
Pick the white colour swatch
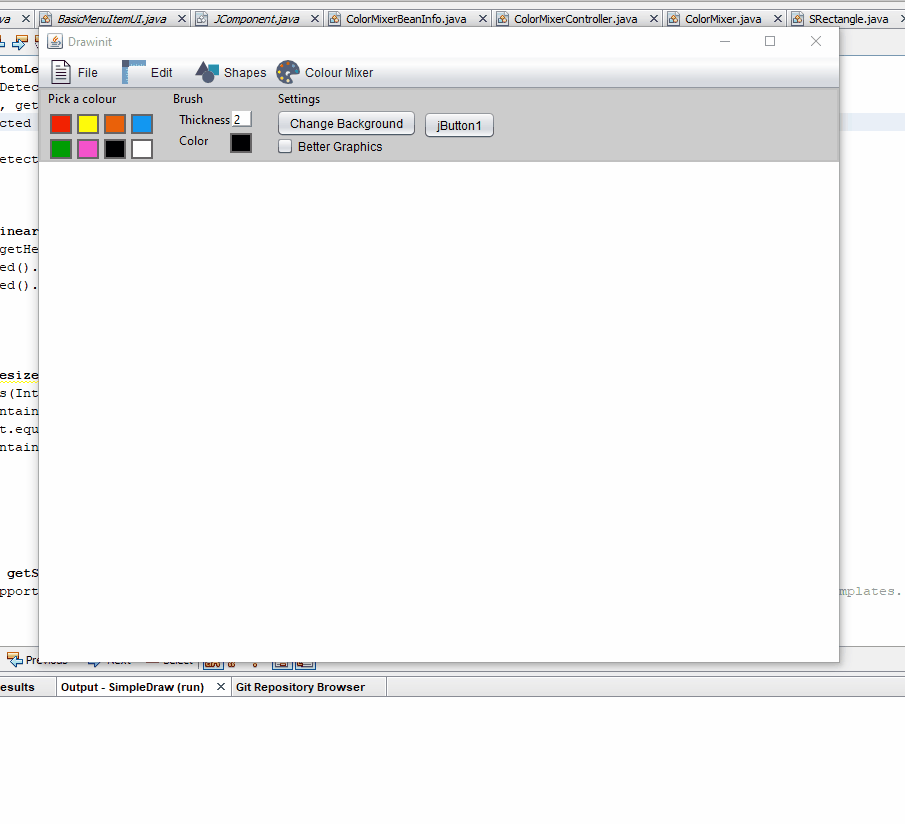142,149
